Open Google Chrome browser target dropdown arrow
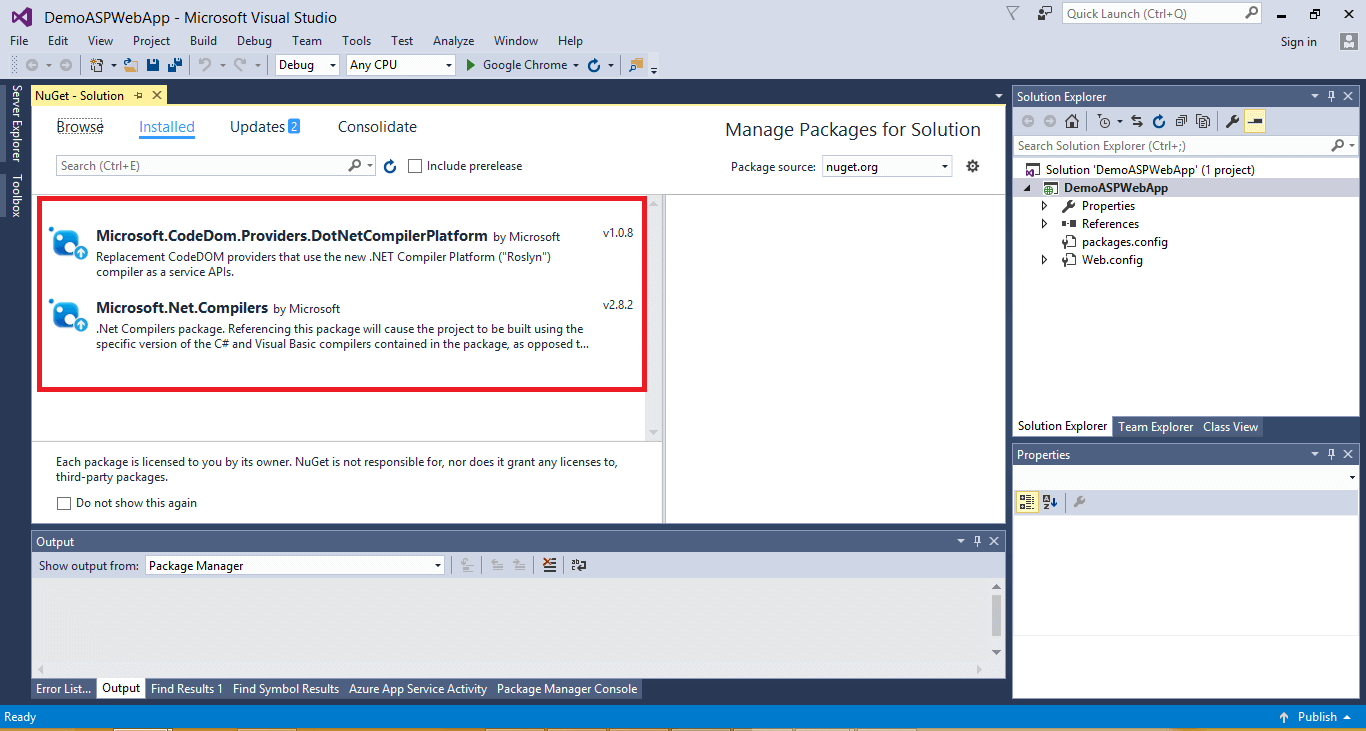This screenshot has height=731, width=1366. click(575, 65)
